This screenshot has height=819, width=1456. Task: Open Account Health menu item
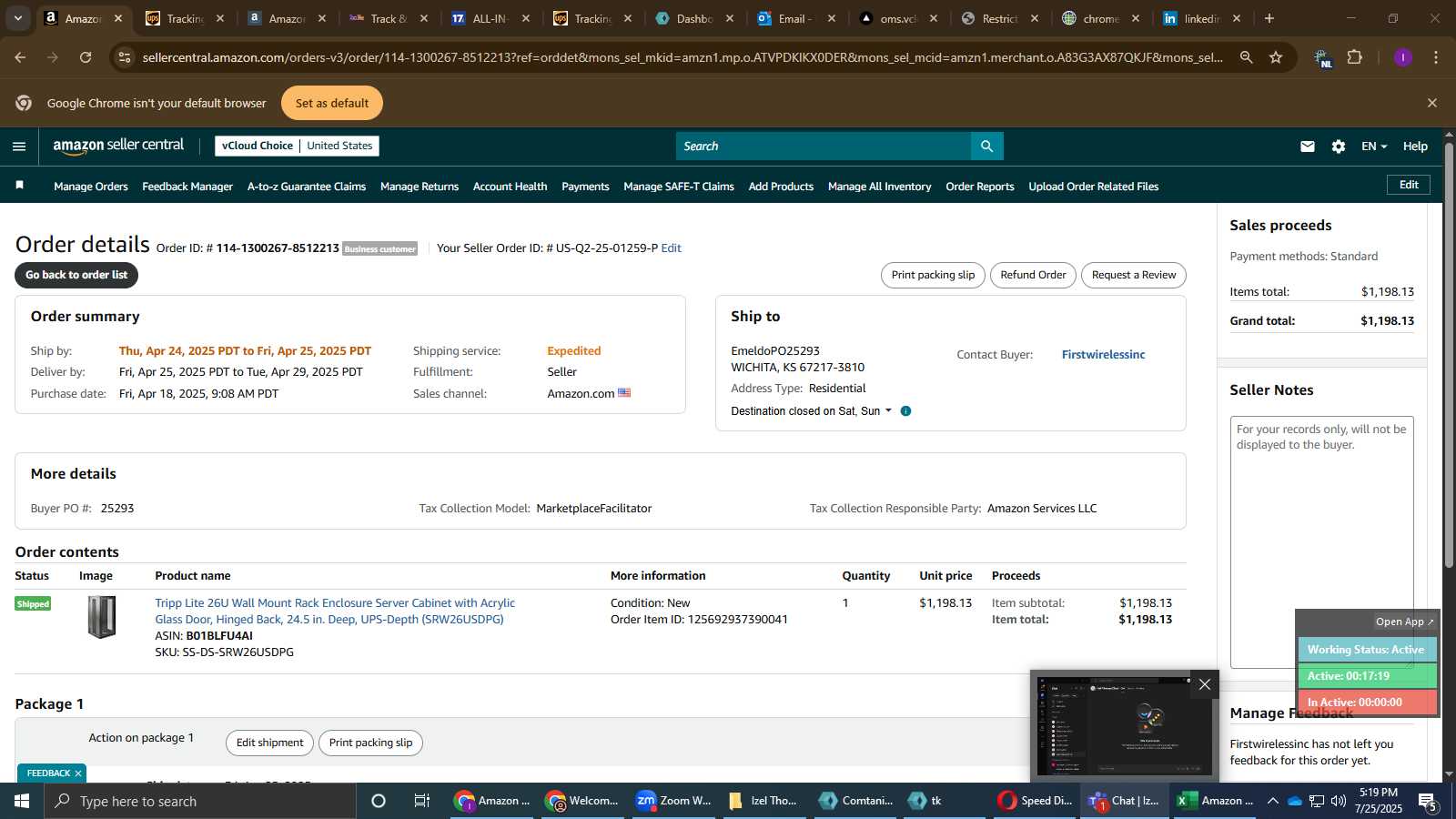pyautogui.click(x=510, y=186)
